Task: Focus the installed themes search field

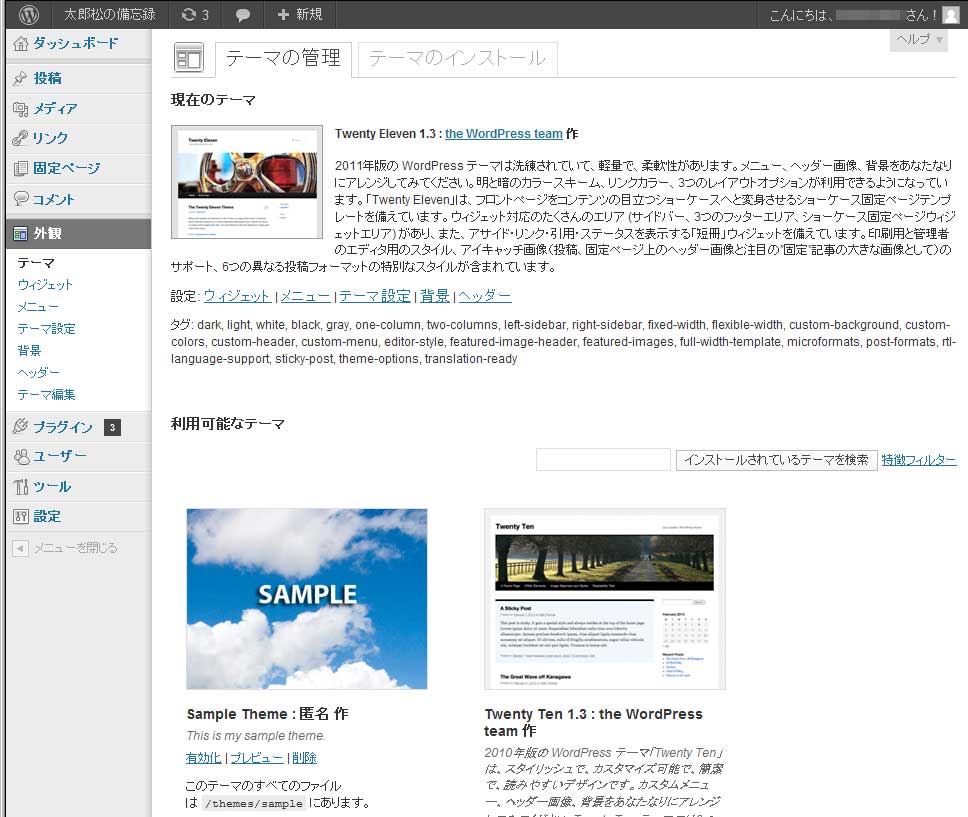Action: [603, 460]
